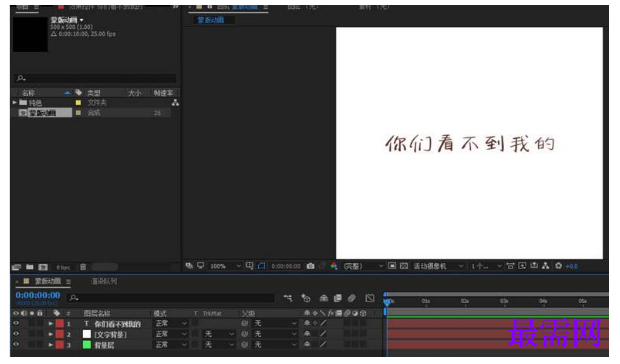This screenshot has width=620, height=364.
Task: Create a new composition from project panel
Action: (43, 267)
